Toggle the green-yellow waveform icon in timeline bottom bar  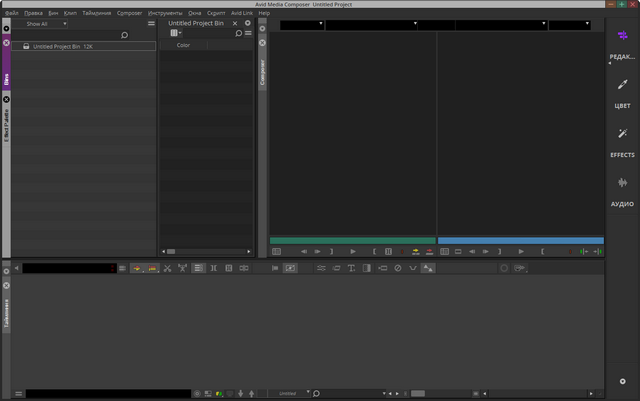219,394
